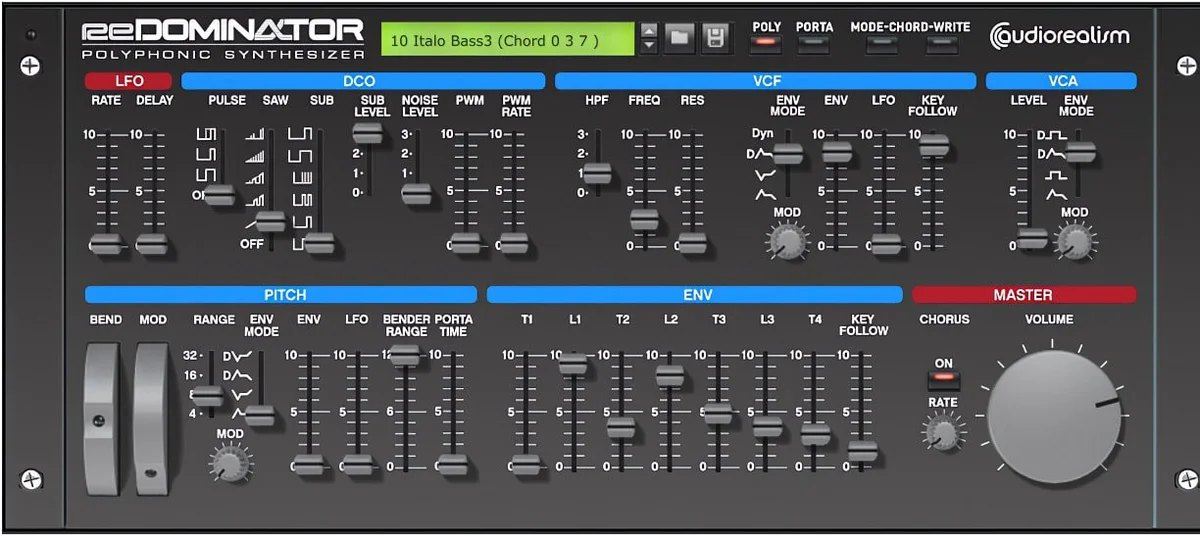
Task: Click the envelope T2 slider handle
Action: tap(621, 427)
